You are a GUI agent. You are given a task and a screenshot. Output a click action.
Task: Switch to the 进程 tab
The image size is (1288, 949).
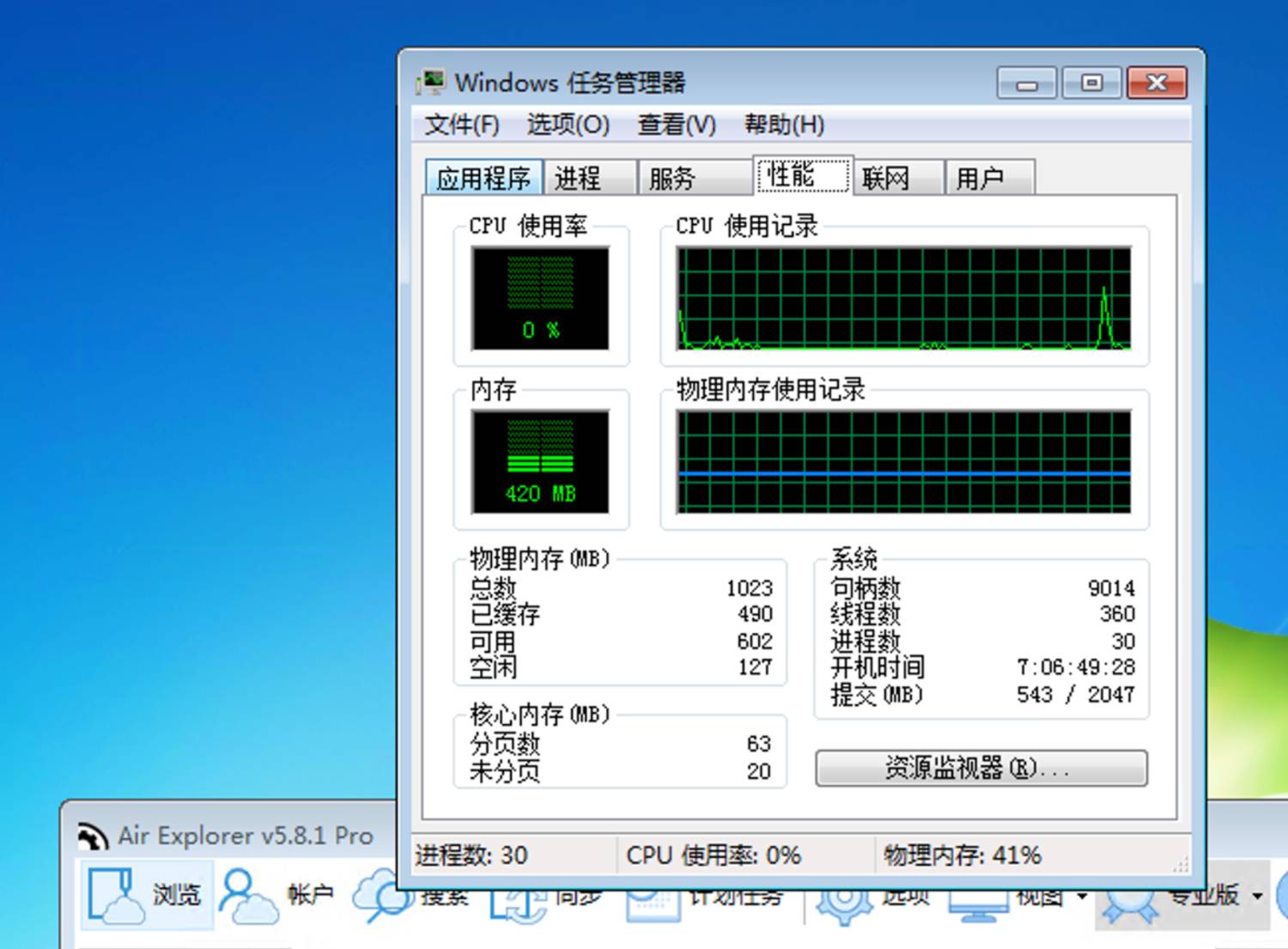click(590, 179)
